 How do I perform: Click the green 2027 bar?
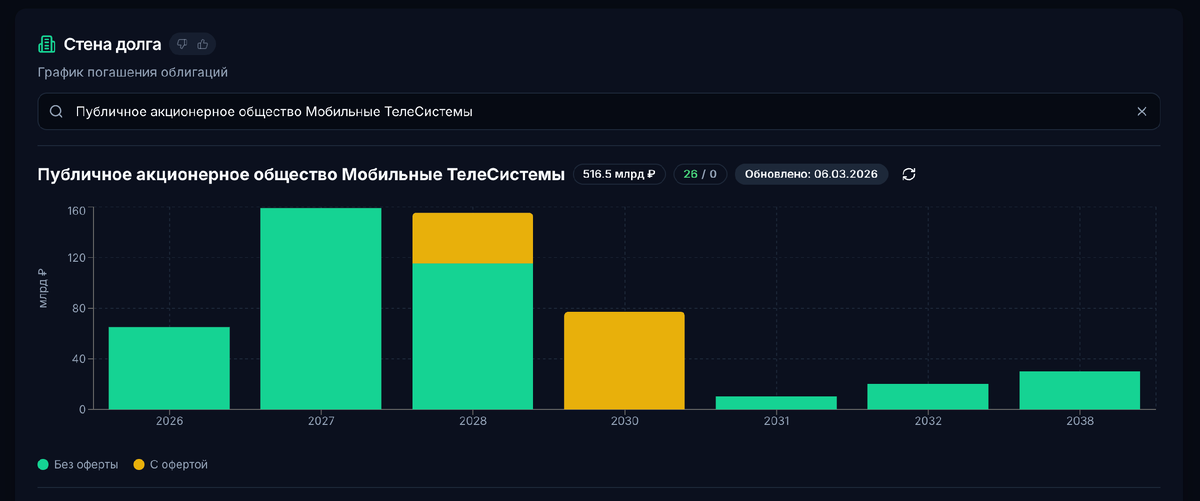[321, 308]
